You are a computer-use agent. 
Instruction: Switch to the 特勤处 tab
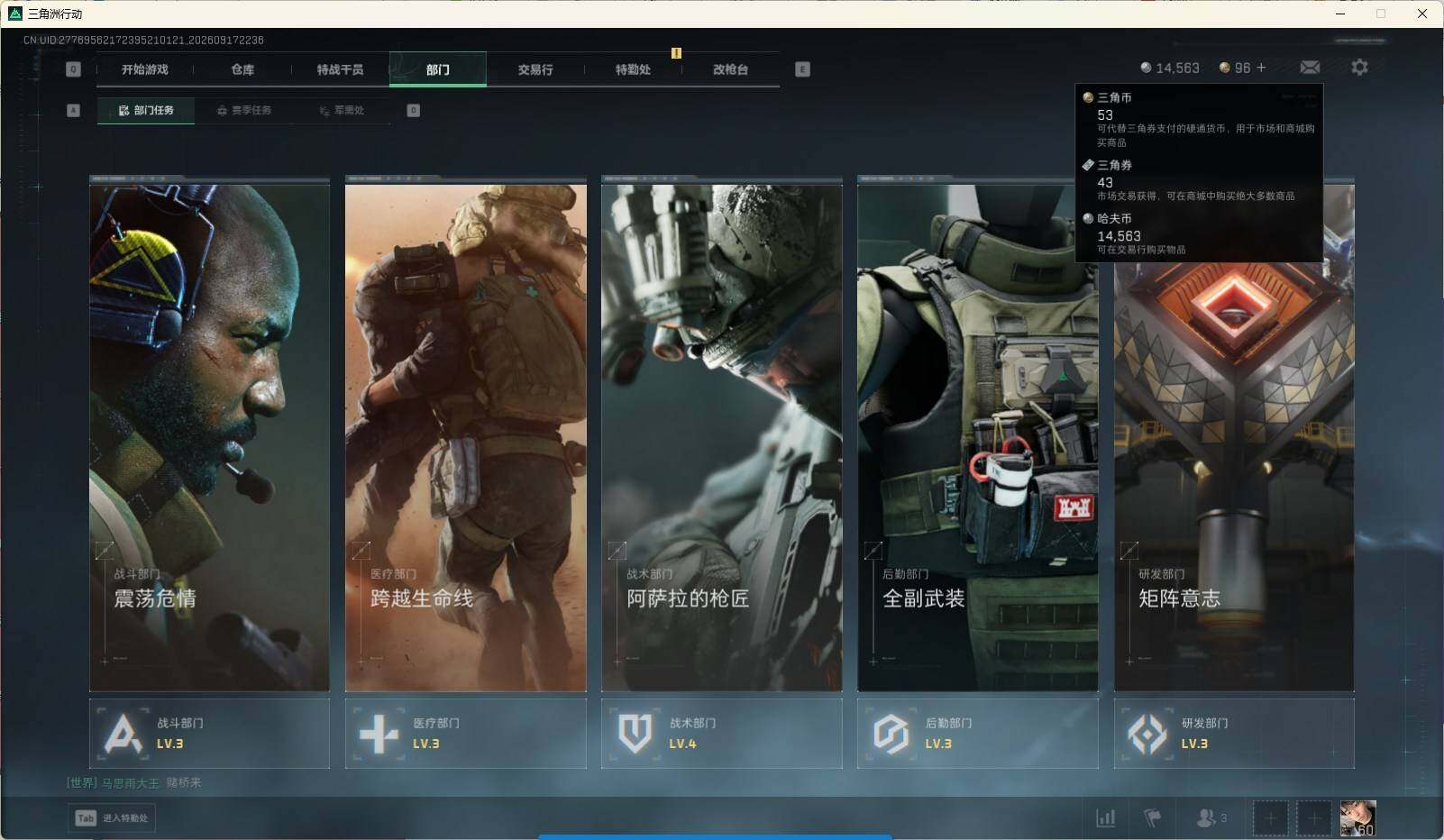pyautogui.click(x=633, y=69)
